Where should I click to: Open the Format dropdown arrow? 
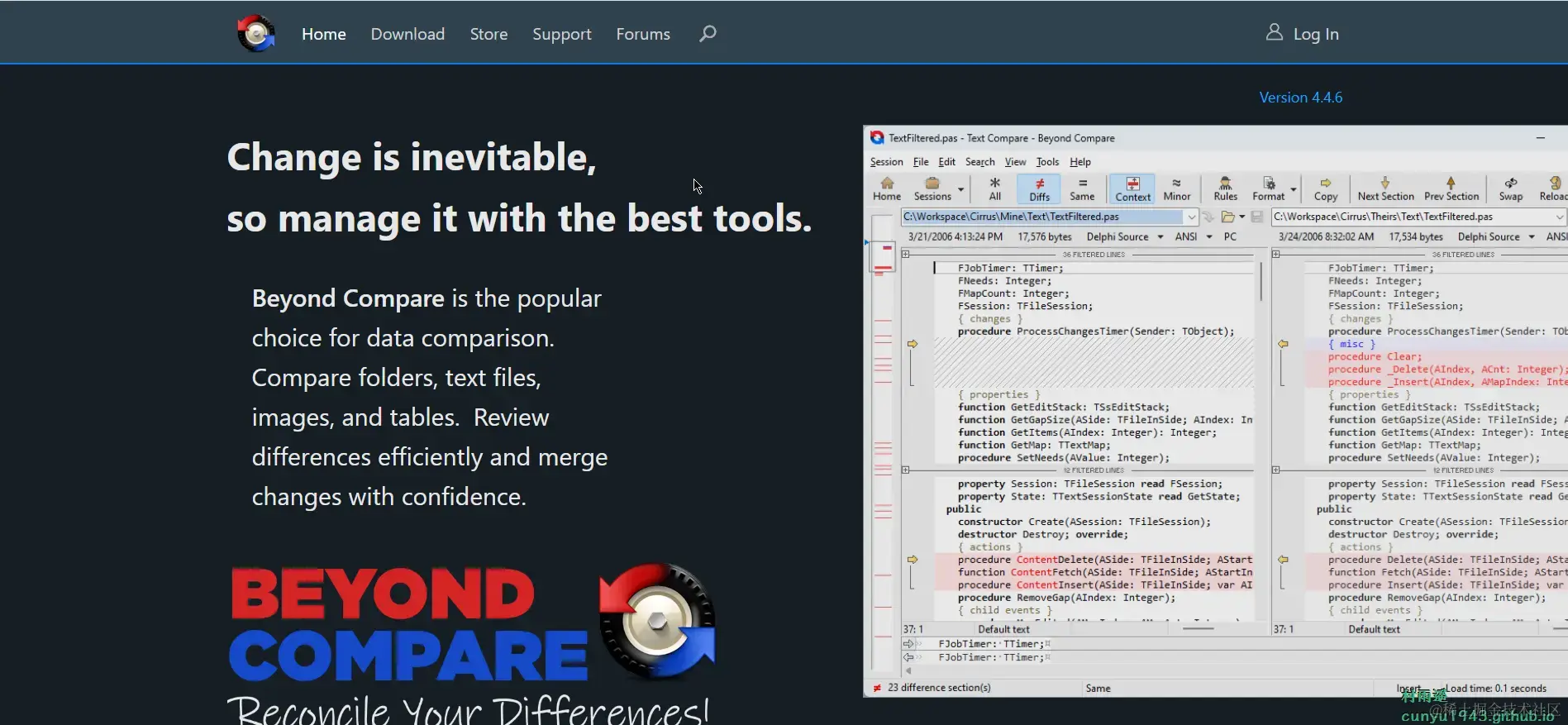[1294, 189]
